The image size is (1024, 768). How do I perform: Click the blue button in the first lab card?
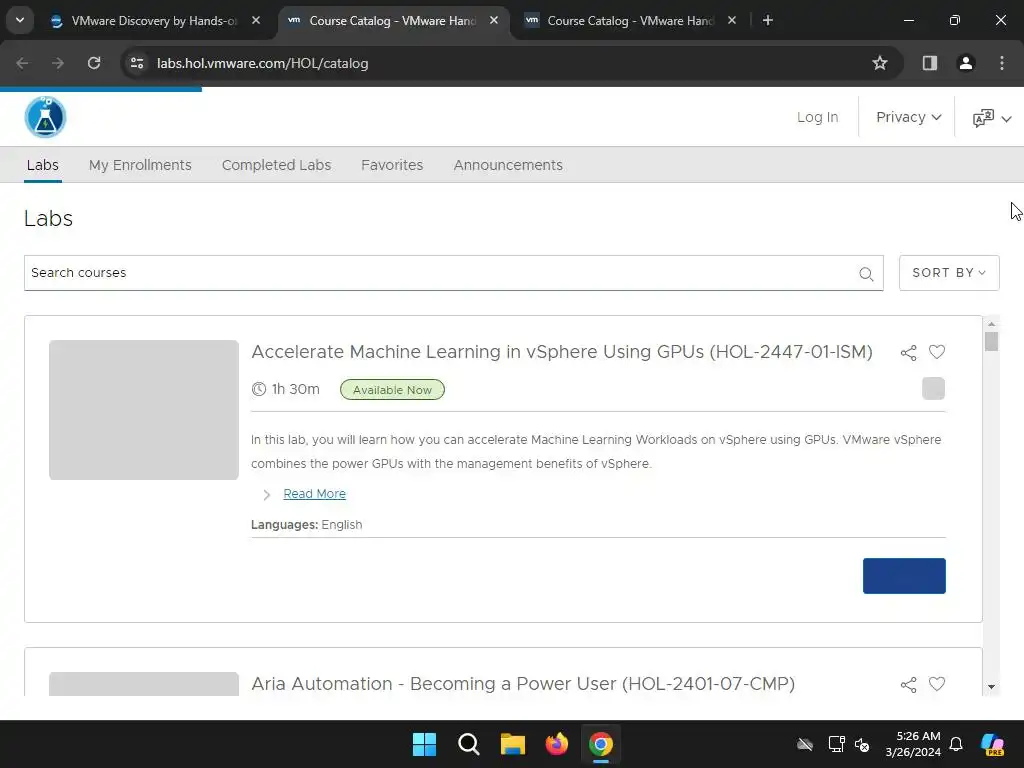click(904, 576)
